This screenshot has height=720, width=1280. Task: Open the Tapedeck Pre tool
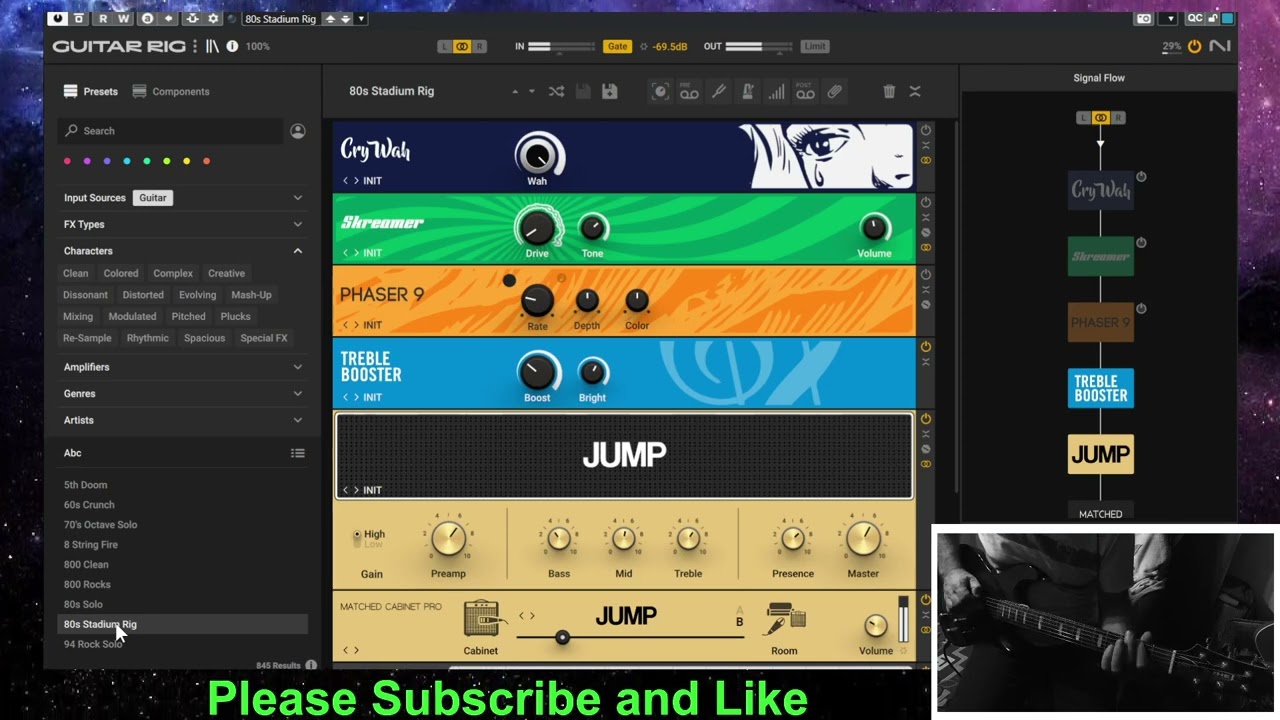[689, 91]
